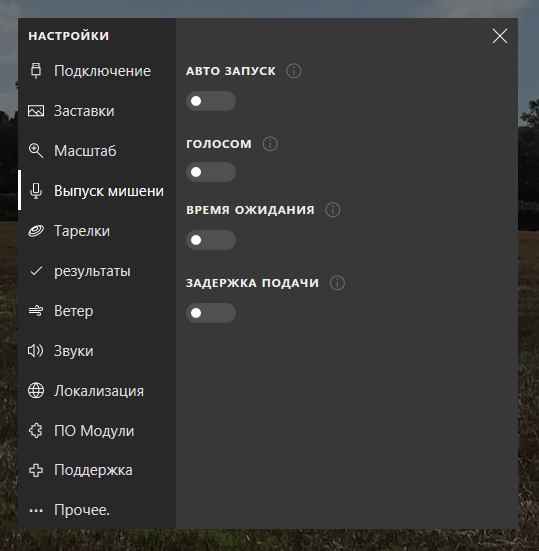The height and width of the screenshot is (551, 539).
Task: Click the ЗАДЕРЖКА ПОДАЧИ label
Action: click(x=252, y=283)
